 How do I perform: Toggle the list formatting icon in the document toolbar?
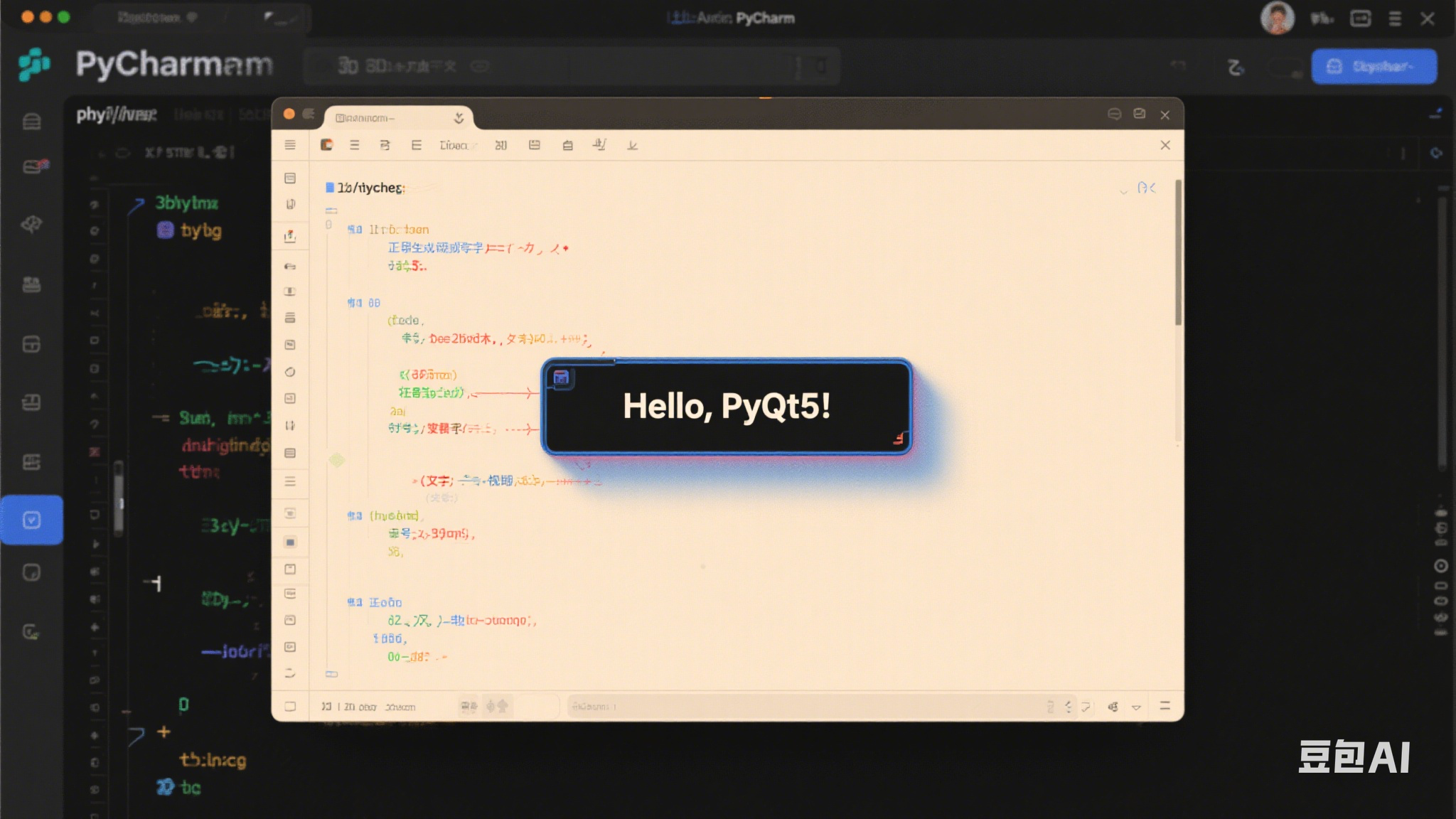[x=355, y=145]
